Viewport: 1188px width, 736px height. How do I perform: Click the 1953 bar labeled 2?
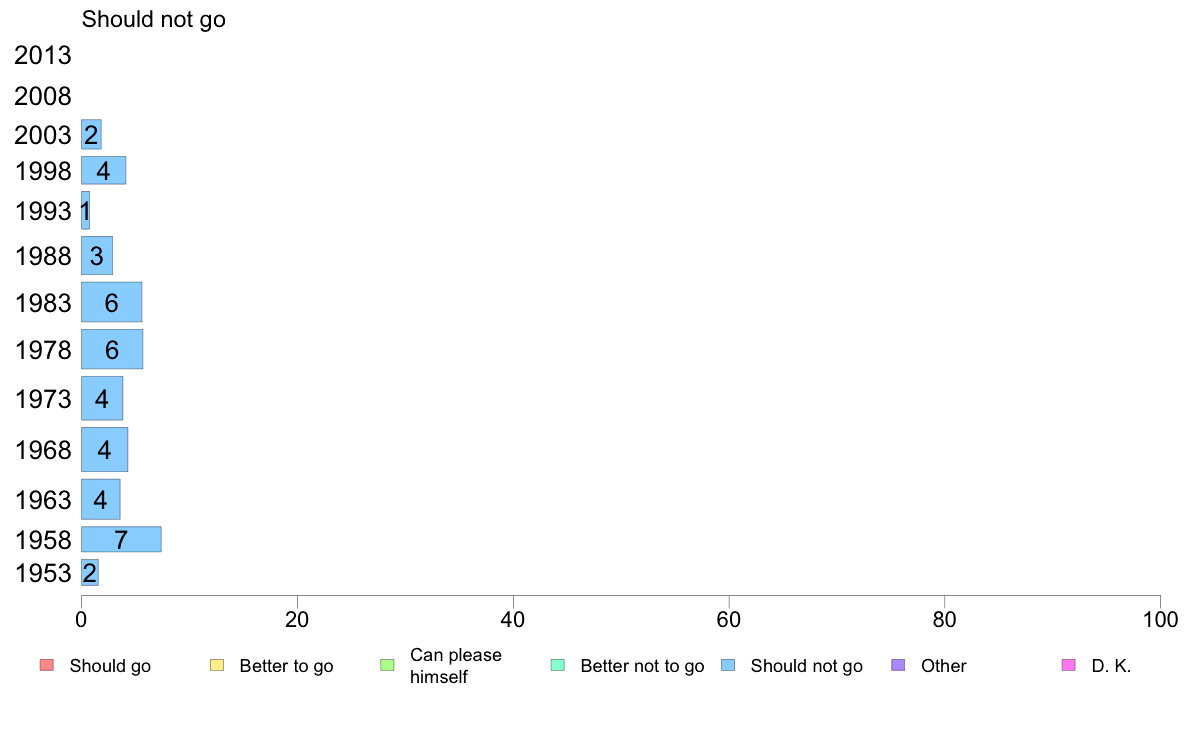click(x=89, y=572)
